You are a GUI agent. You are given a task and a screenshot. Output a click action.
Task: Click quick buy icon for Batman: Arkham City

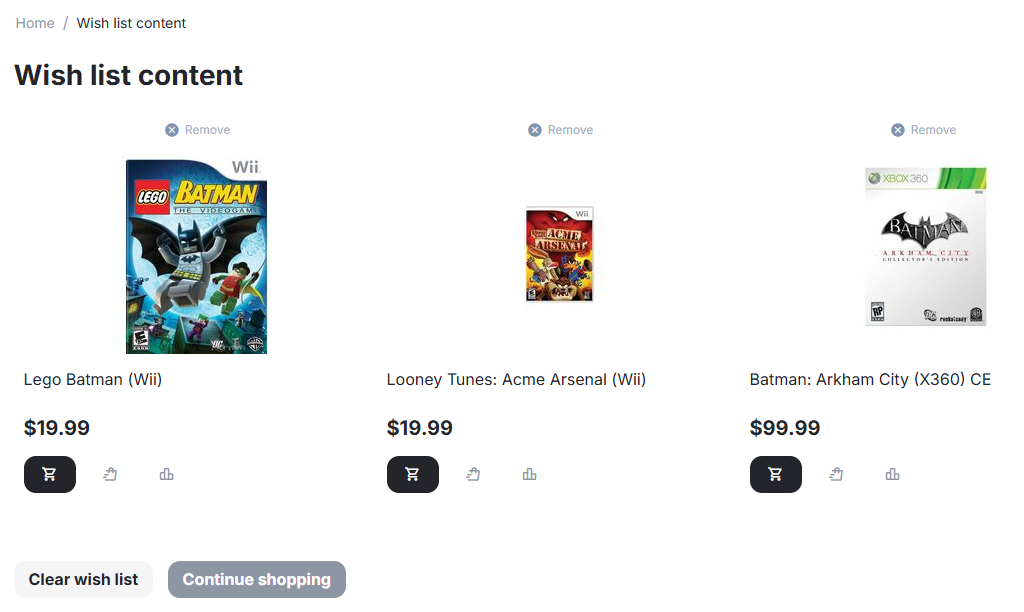tap(836, 474)
